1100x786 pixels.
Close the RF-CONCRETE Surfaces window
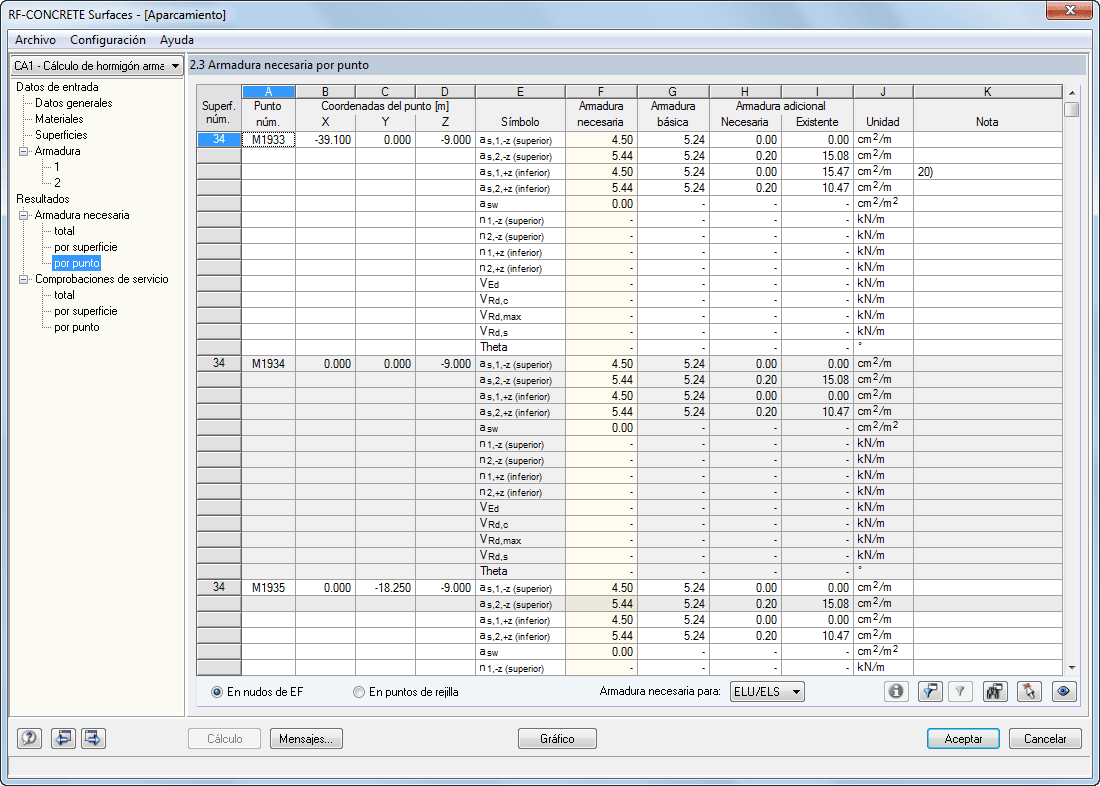coord(1069,10)
